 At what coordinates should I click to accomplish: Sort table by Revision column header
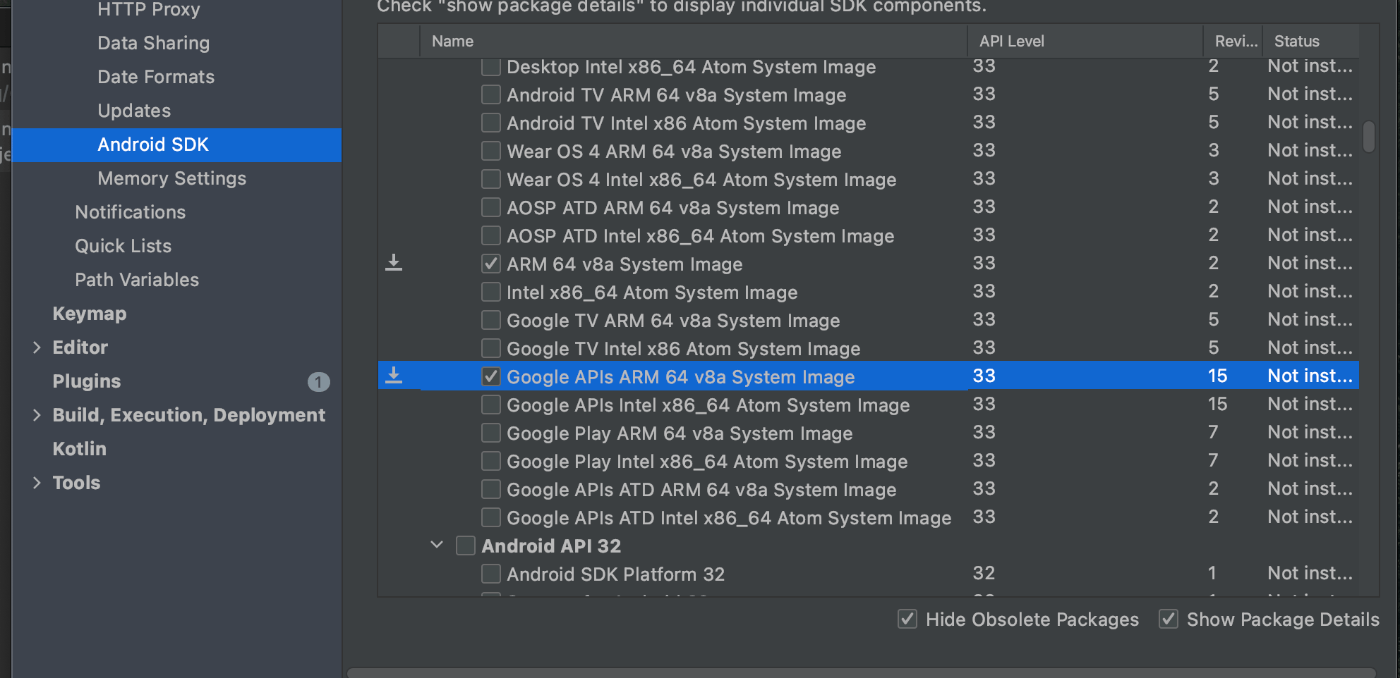click(1232, 41)
